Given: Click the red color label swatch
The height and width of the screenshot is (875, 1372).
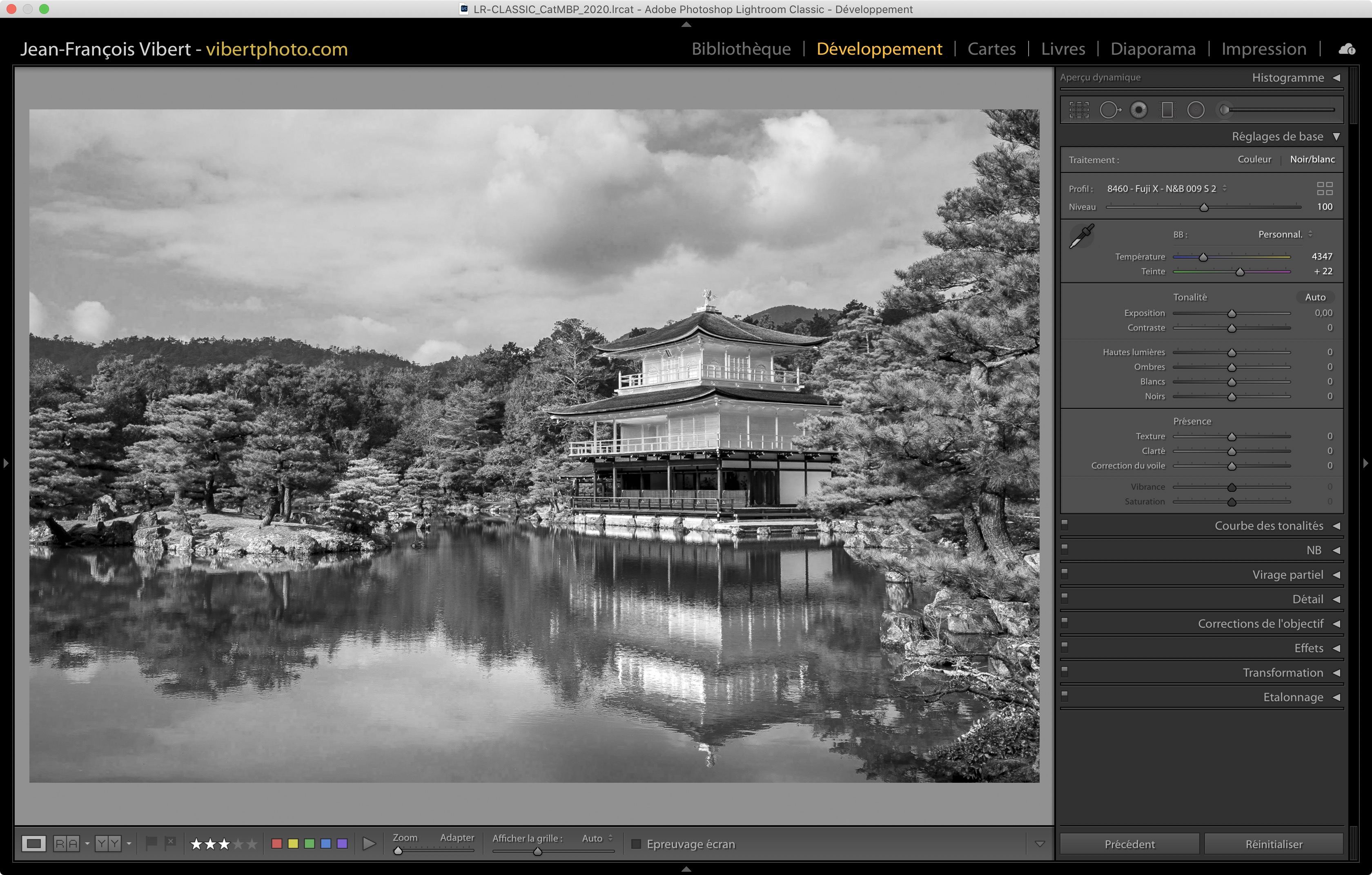Looking at the screenshot, I should pyautogui.click(x=277, y=844).
